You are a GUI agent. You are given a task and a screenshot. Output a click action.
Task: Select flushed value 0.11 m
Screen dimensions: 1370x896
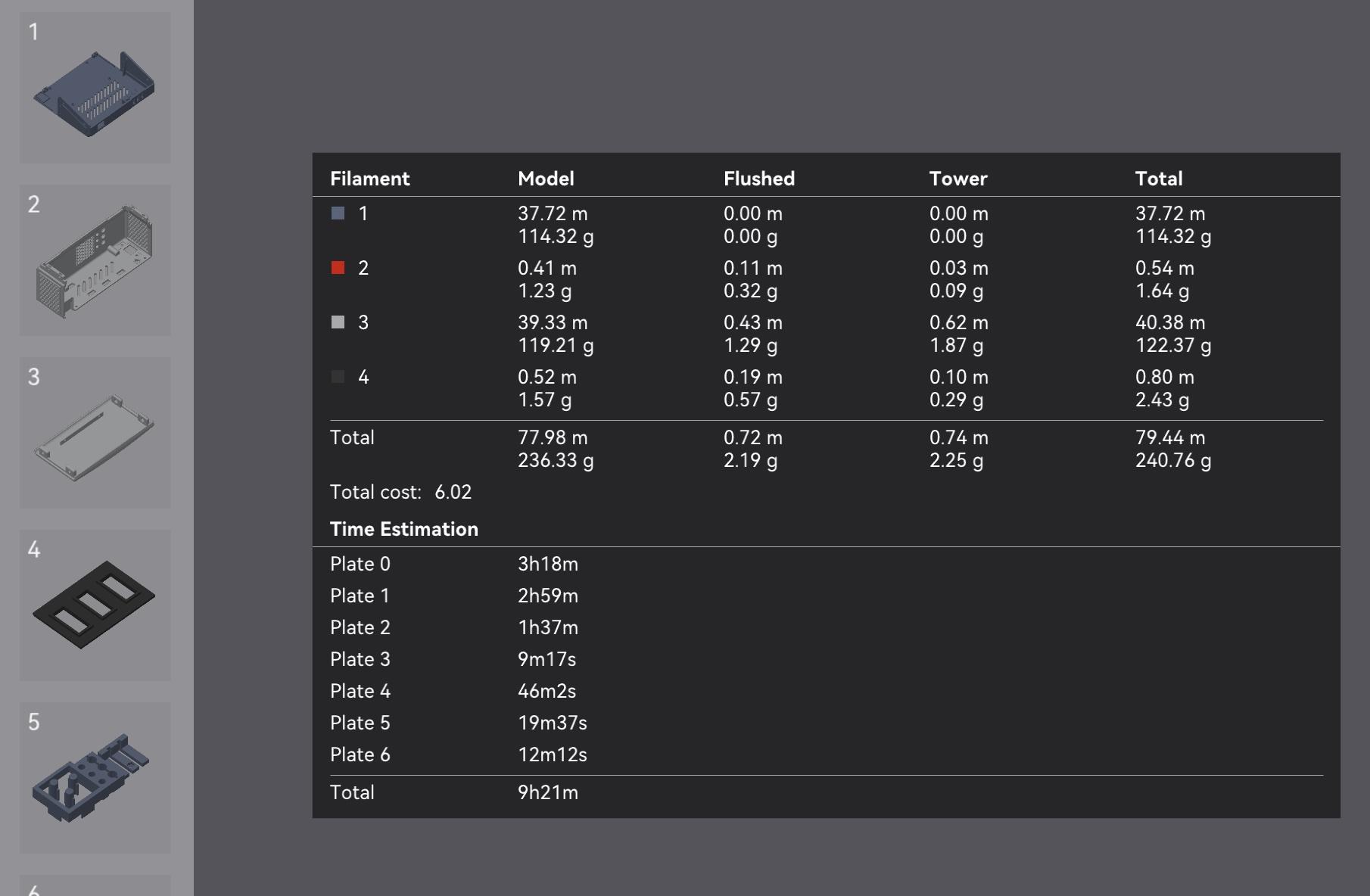tap(753, 268)
